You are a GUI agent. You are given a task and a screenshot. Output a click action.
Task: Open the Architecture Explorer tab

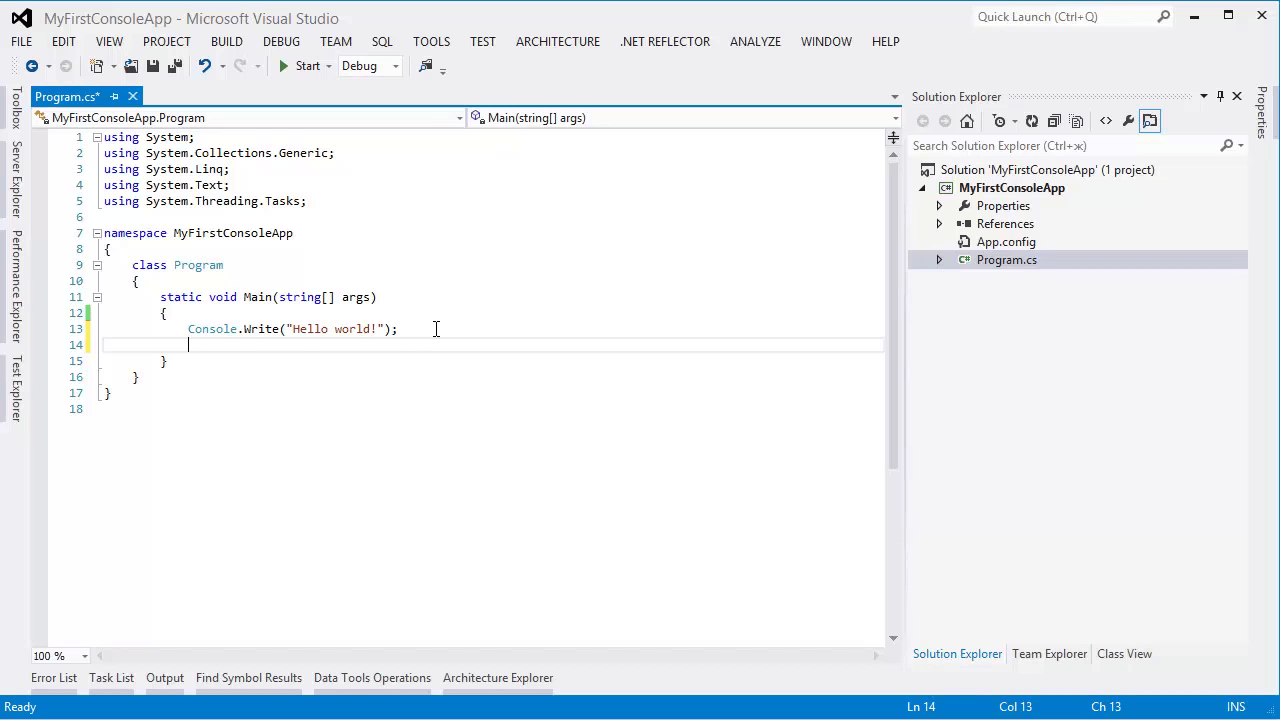coord(498,678)
